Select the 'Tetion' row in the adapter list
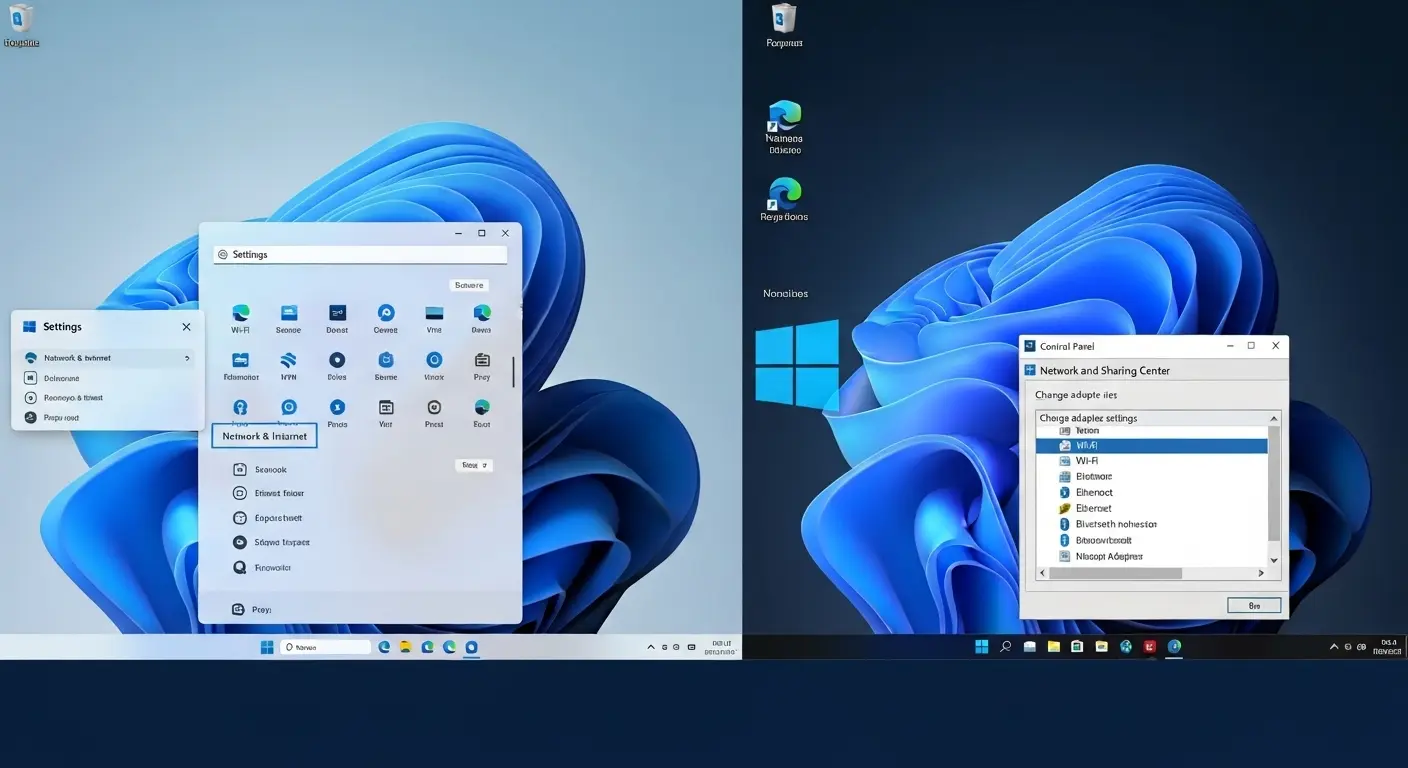 tap(1152, 430)
